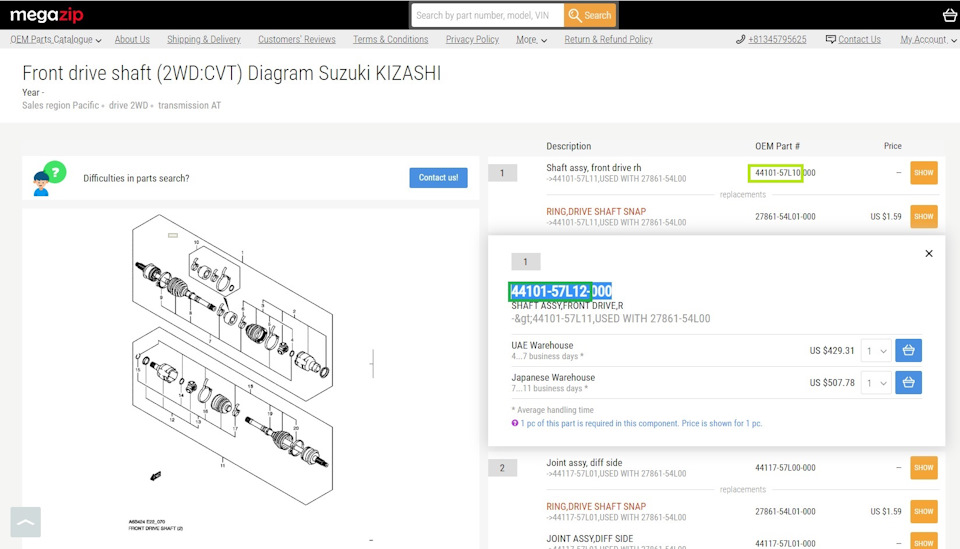
Task: Add Japanese Warehouse item to basket
Action: [x=909, y=383]
